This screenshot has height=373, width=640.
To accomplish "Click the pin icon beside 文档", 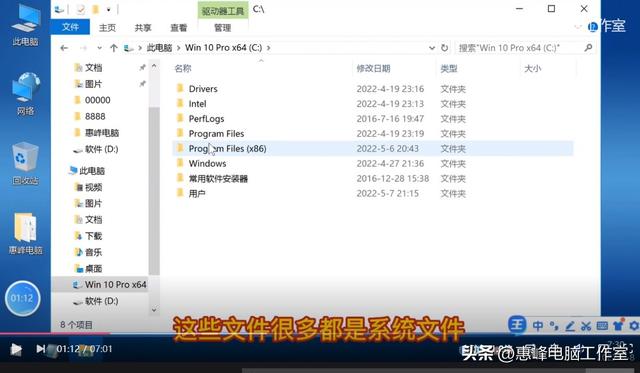I will pos(142,67).
